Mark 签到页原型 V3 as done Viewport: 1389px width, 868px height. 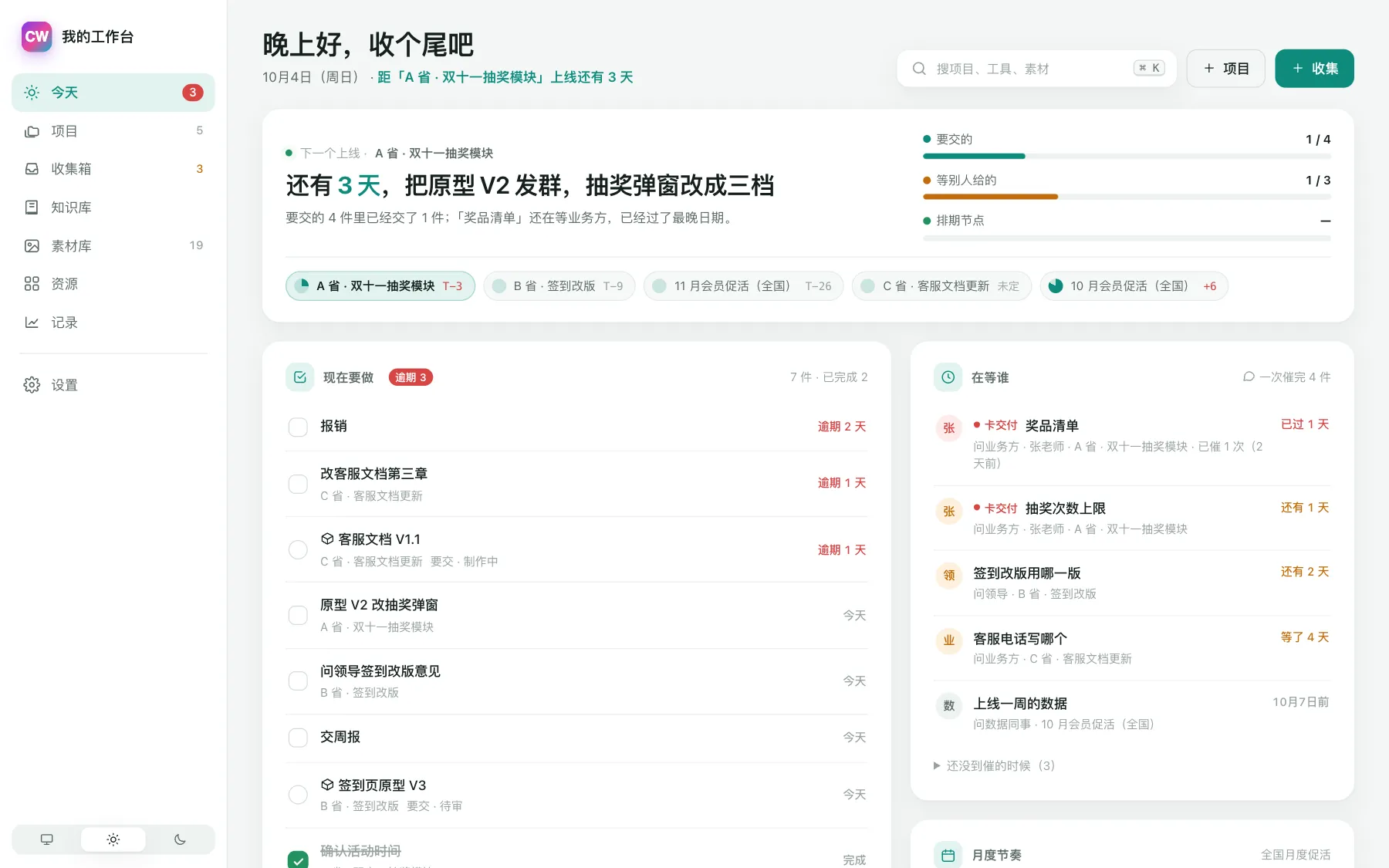298,795
